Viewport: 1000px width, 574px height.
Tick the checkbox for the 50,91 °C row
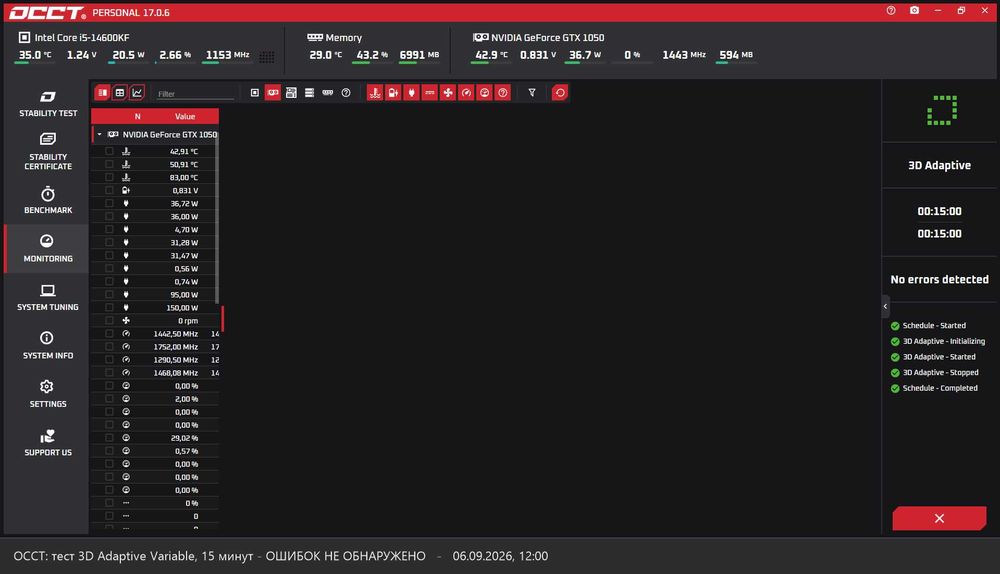109,165
